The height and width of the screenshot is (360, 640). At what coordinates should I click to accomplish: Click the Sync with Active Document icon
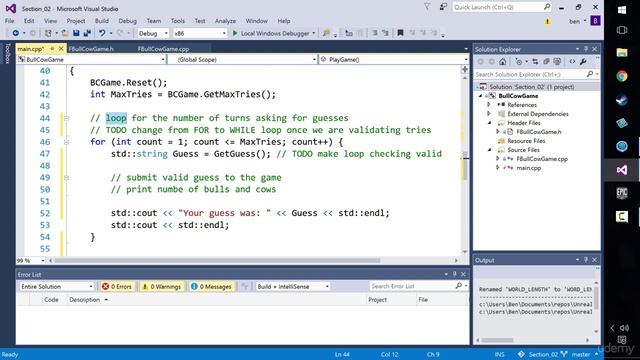tap(535, 62)
